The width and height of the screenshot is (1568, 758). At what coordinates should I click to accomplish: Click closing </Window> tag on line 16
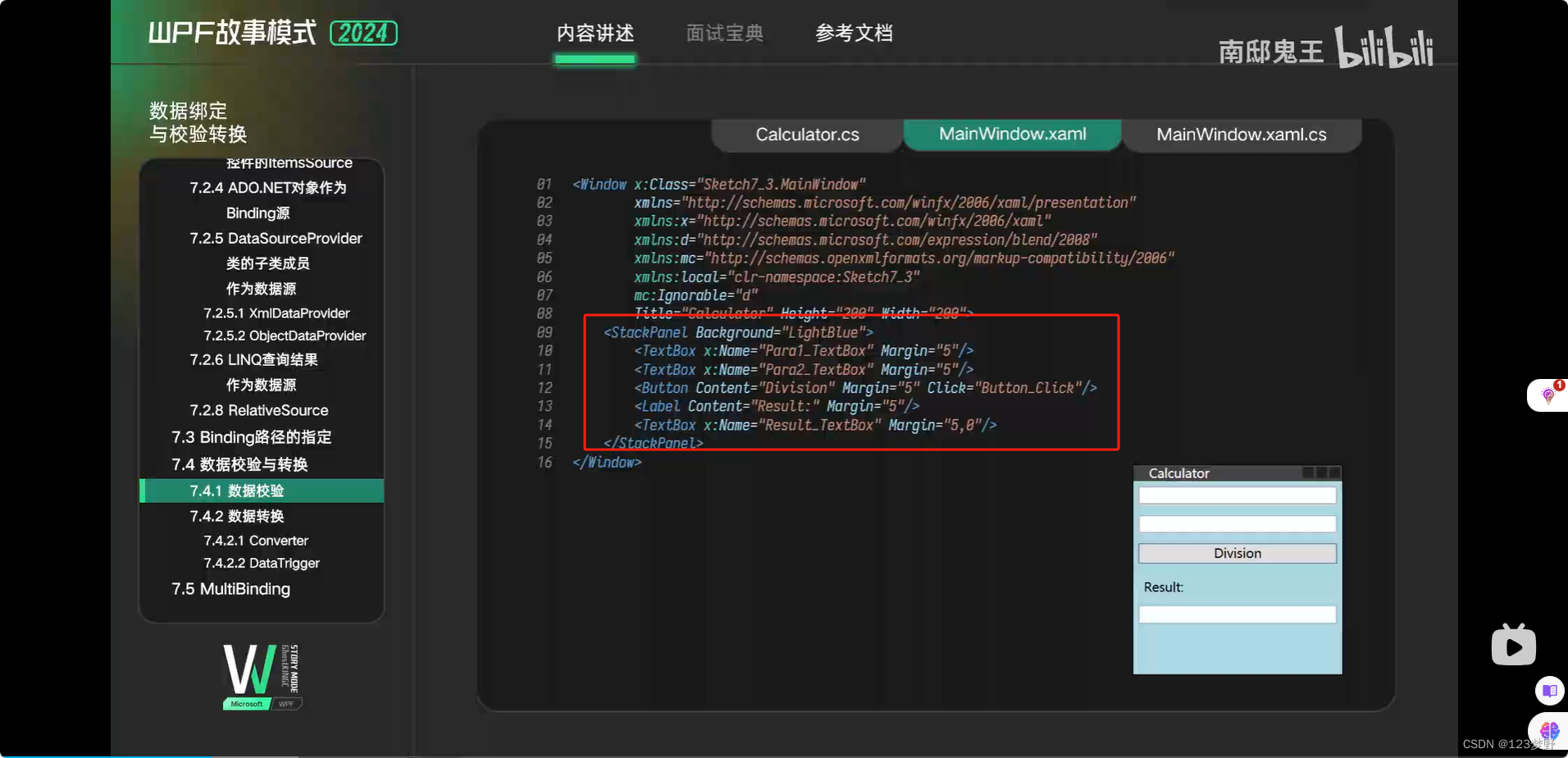pos(607,463)
